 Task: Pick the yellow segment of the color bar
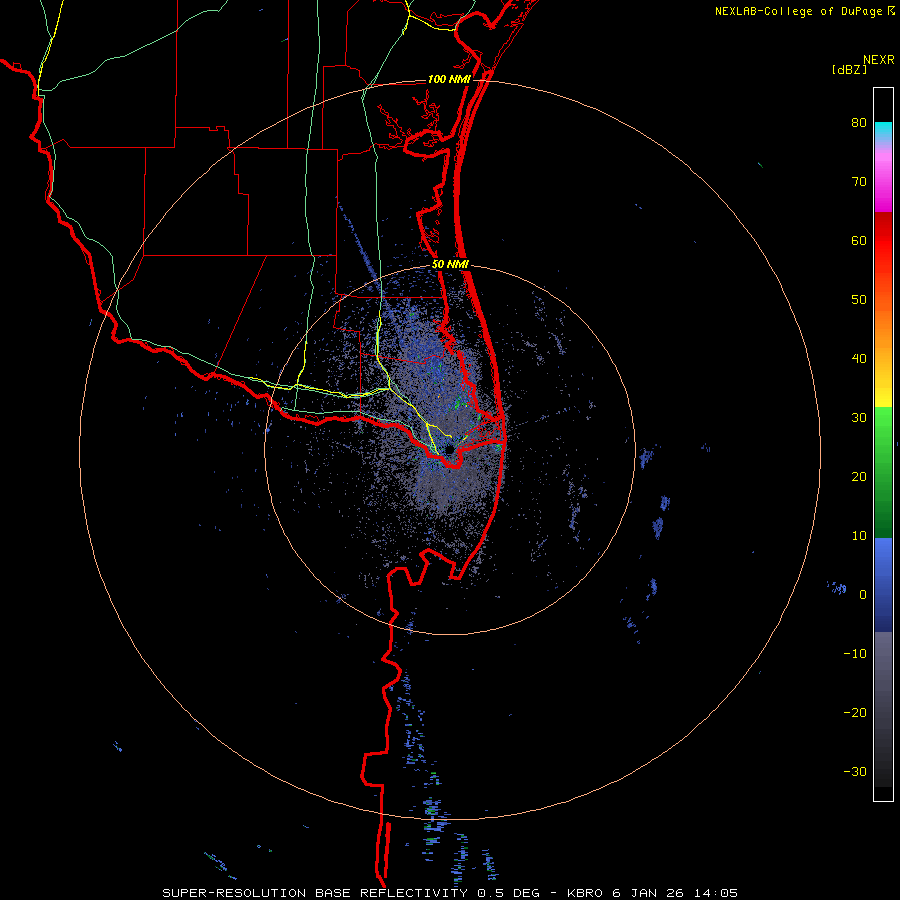pos(883,390)
